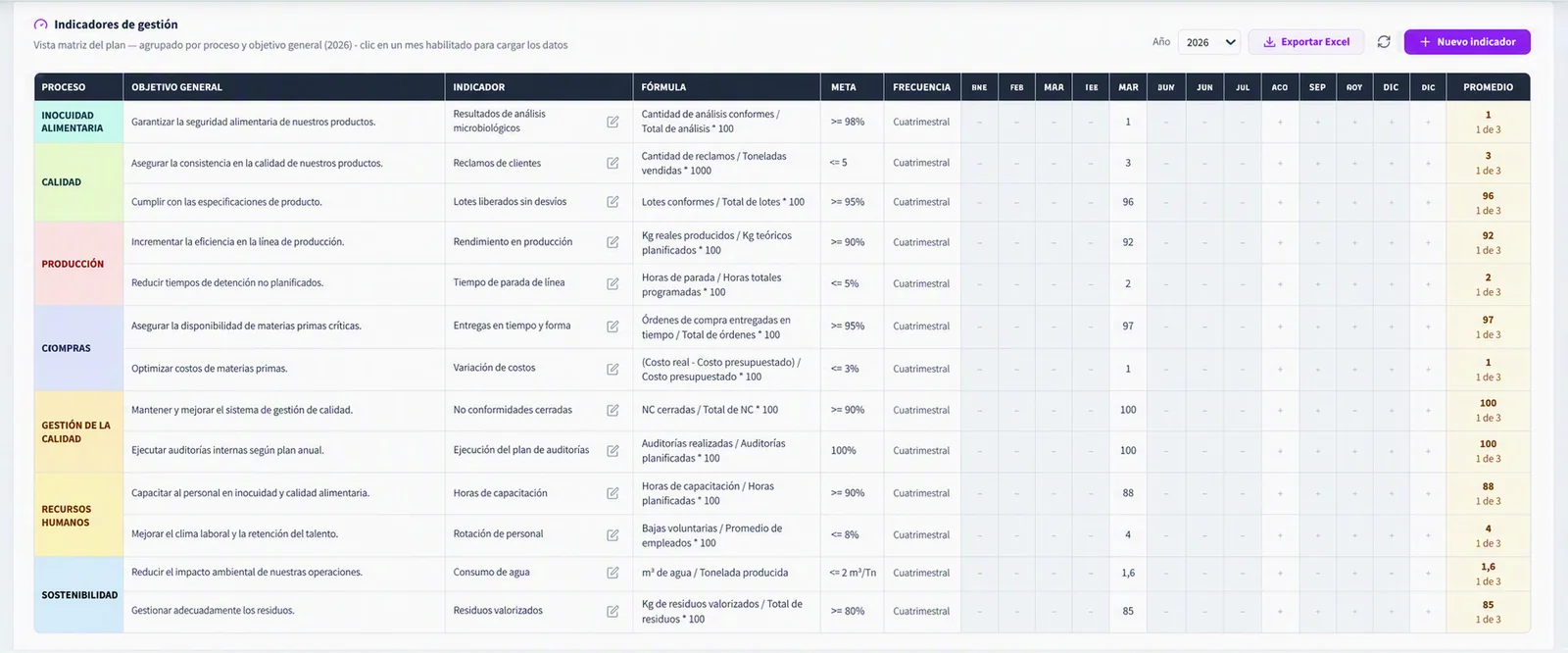Screen dimensions: 1568x653
Task: Edit the Lotes liberados sin desvíos indicator
Action: pyautogui.click(x=612, y=202)
